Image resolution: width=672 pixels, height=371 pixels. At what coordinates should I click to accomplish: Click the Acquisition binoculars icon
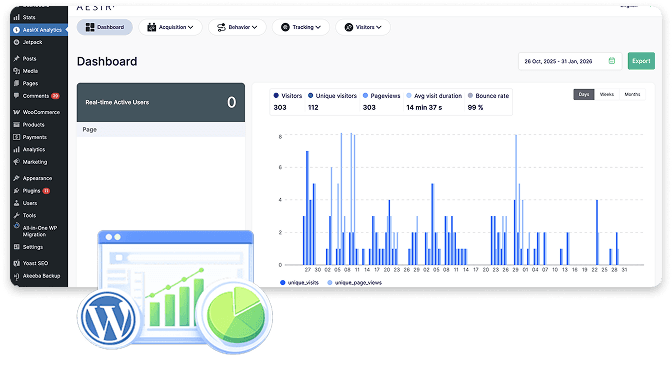152,27
